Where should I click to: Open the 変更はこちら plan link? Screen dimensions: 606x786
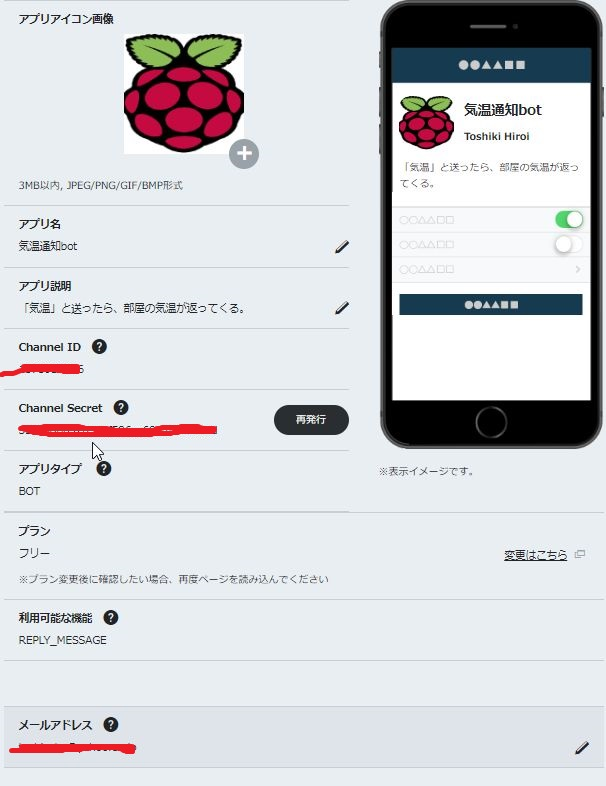(535, 555)
